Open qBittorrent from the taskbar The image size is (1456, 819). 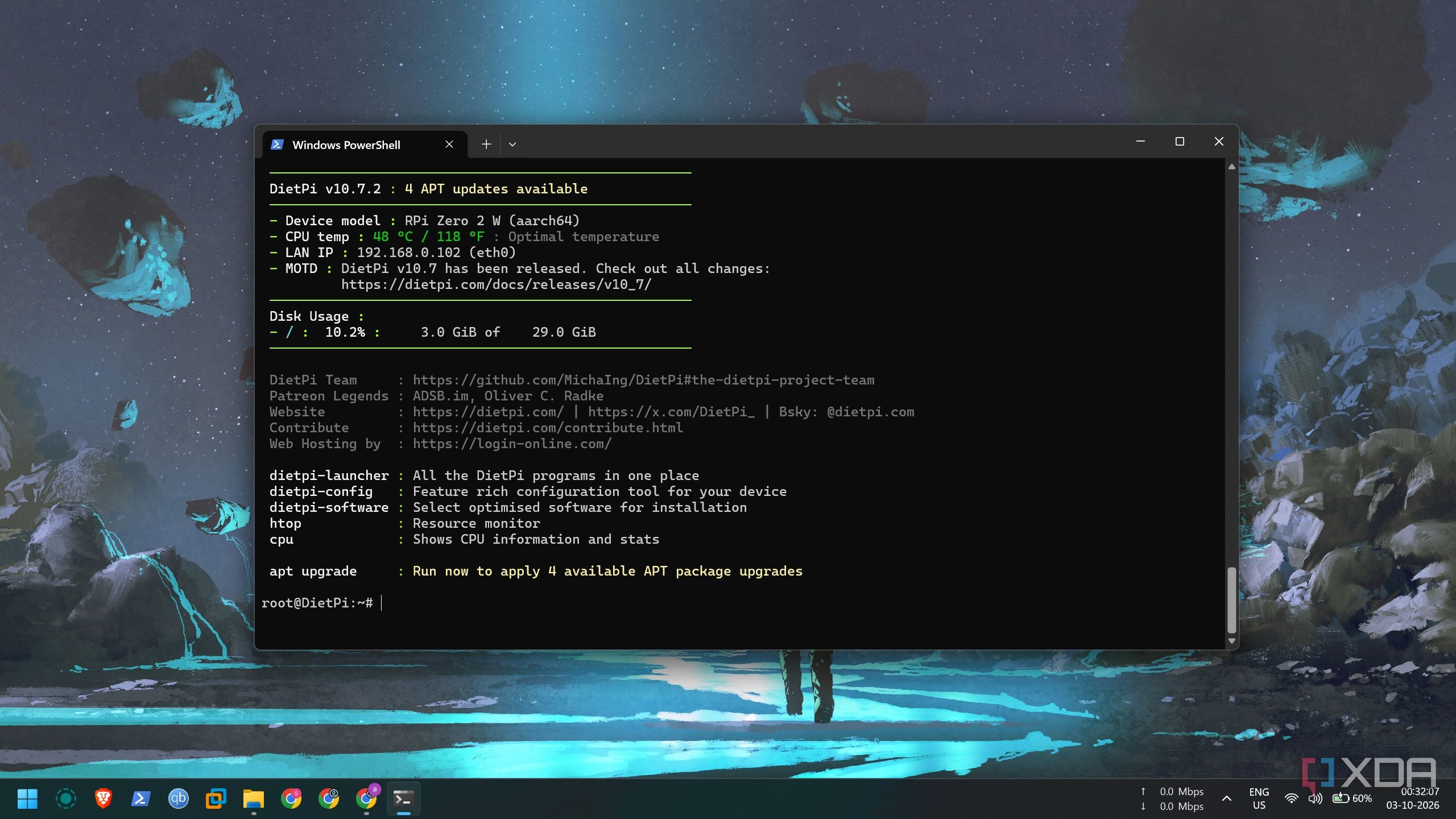point(178,799)
